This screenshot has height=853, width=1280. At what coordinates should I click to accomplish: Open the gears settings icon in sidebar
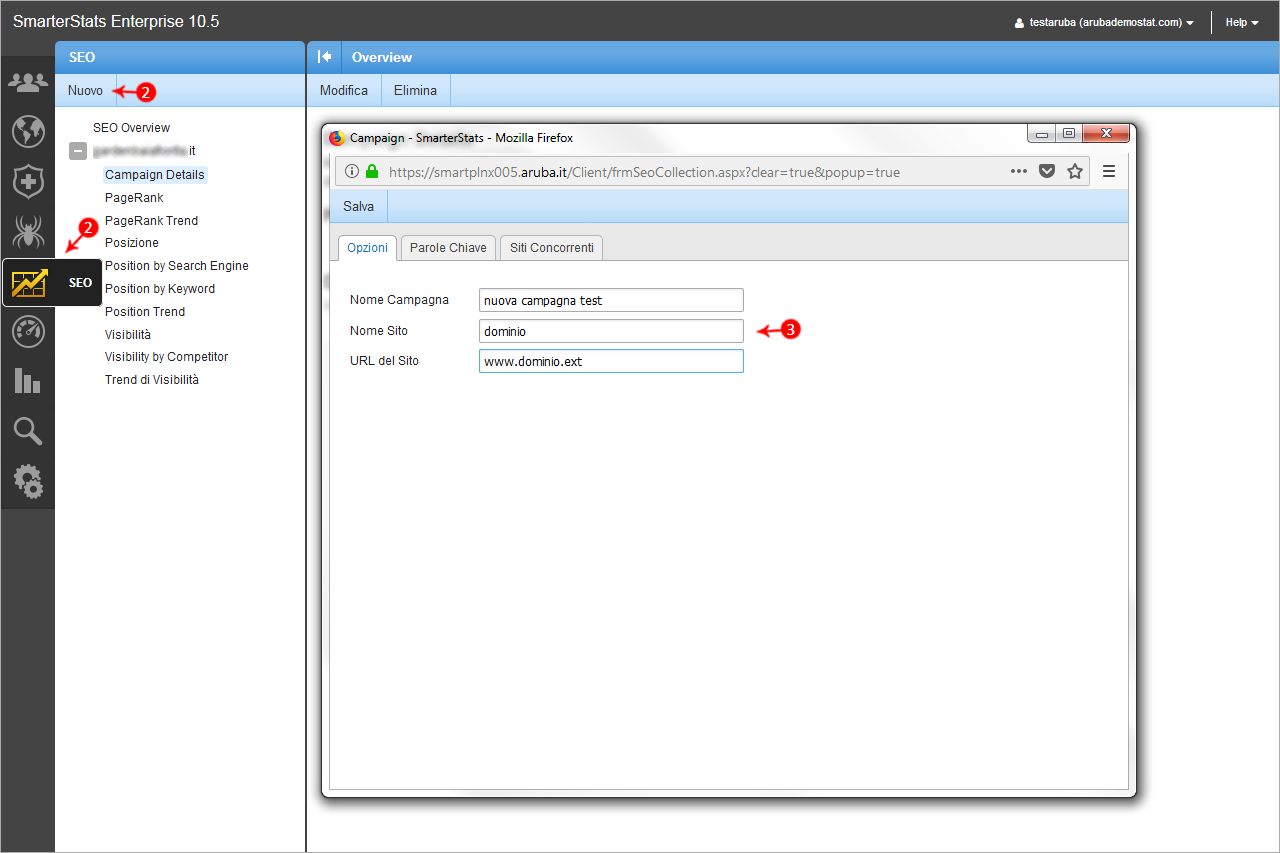[x=28, y=481]
